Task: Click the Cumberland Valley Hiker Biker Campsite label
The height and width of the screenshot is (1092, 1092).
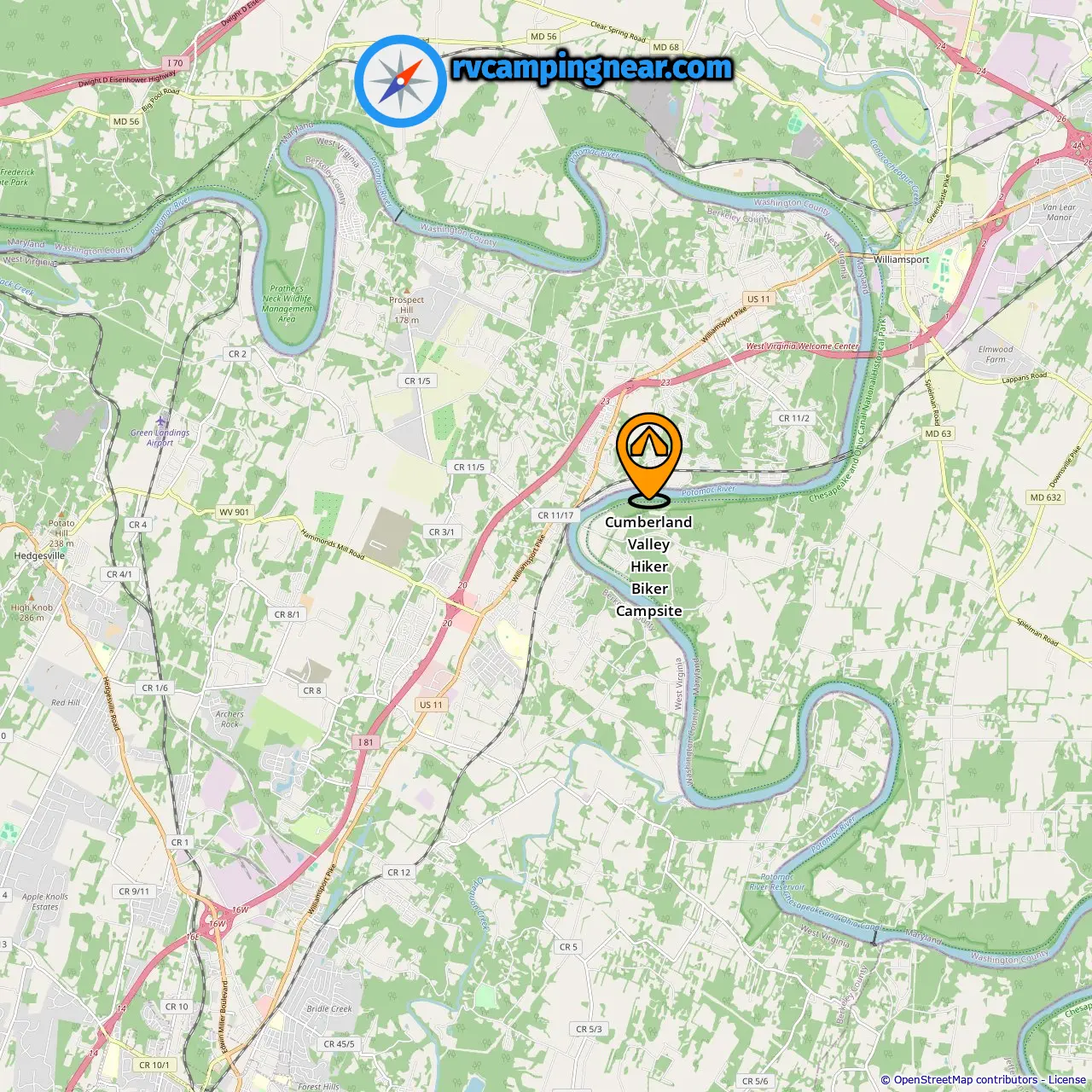Action: (649, 566)
